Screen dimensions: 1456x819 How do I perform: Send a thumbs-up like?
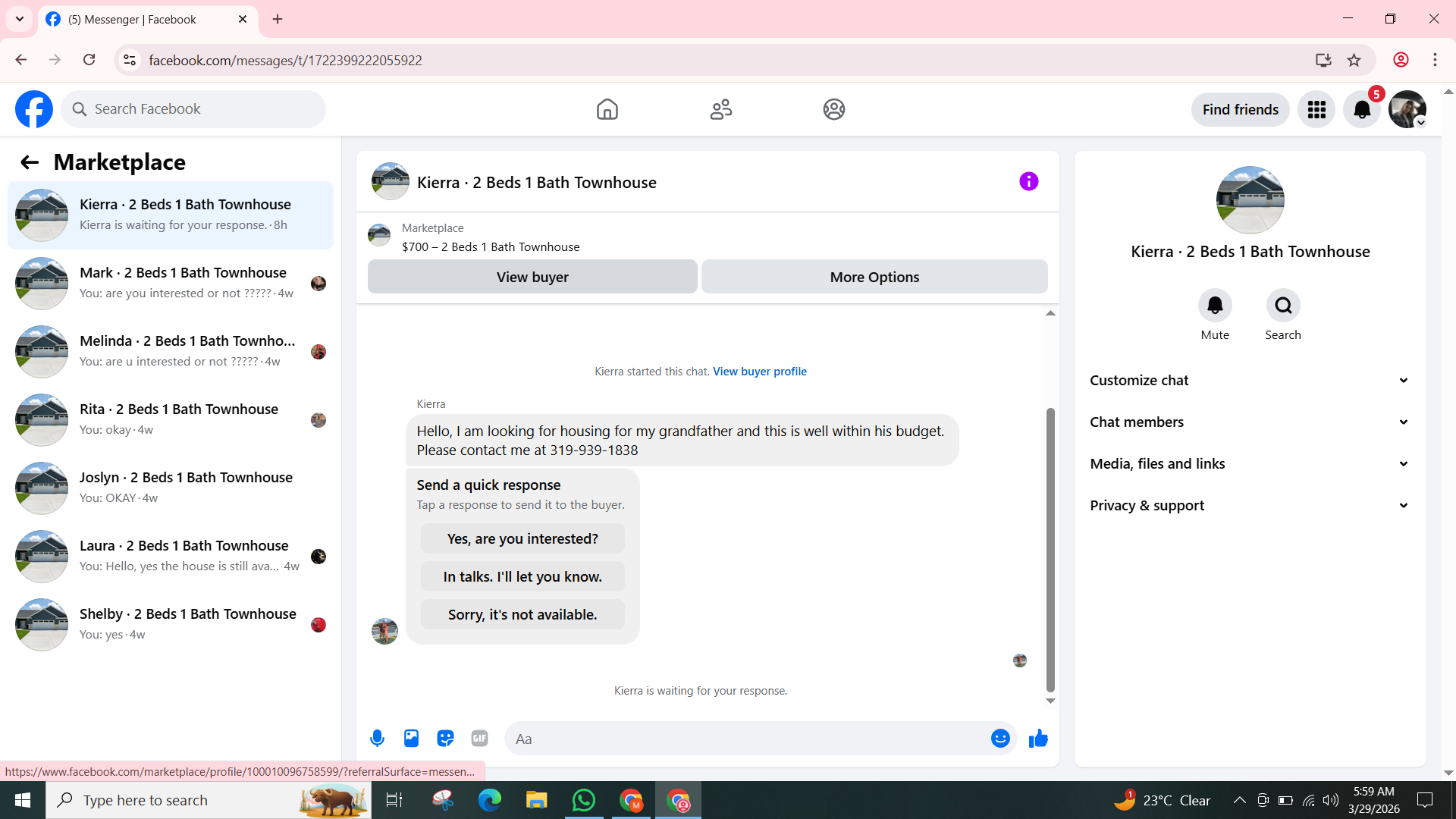click(1038, 739)
